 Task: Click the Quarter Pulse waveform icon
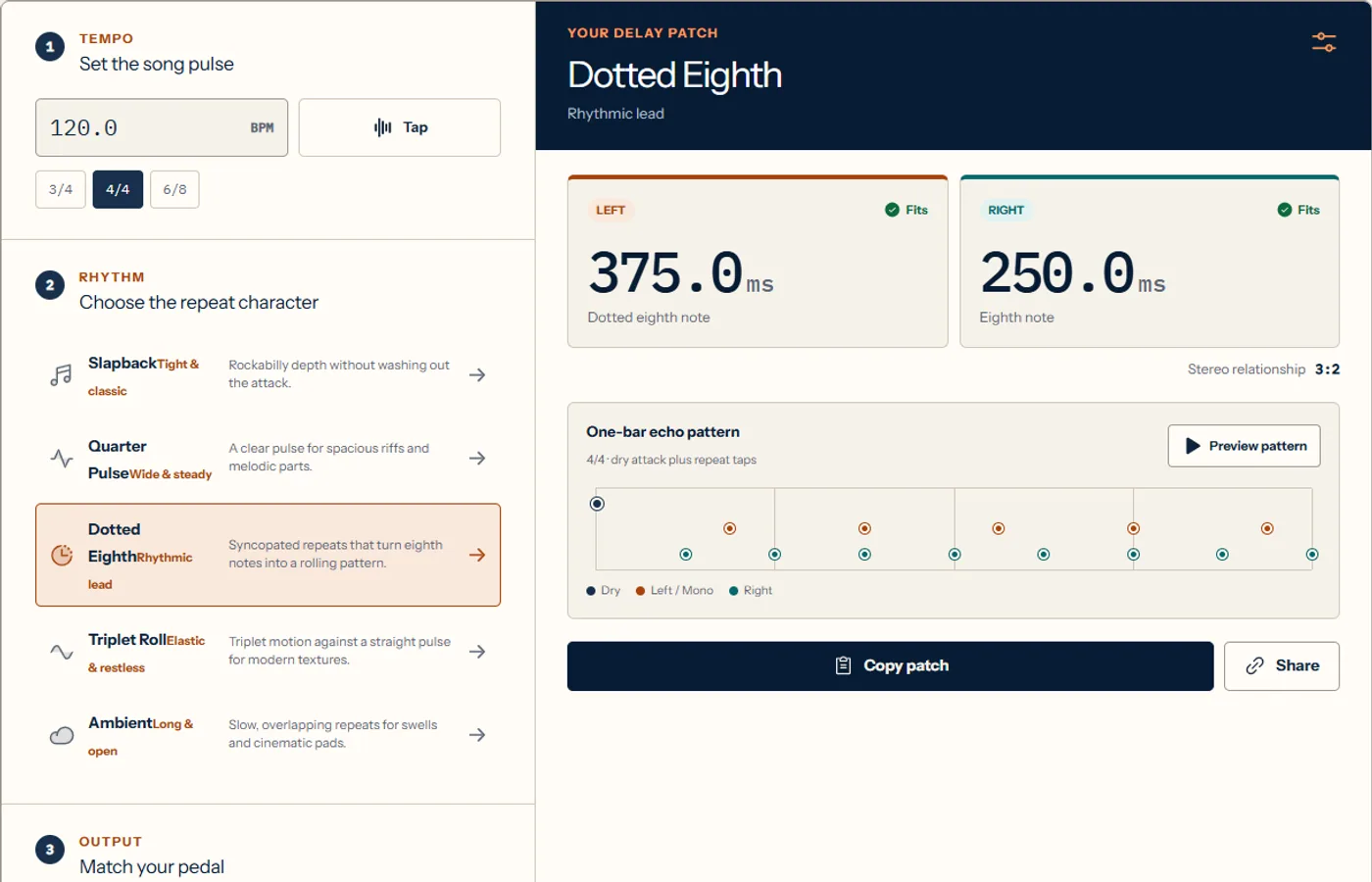[x=62, y=459]
